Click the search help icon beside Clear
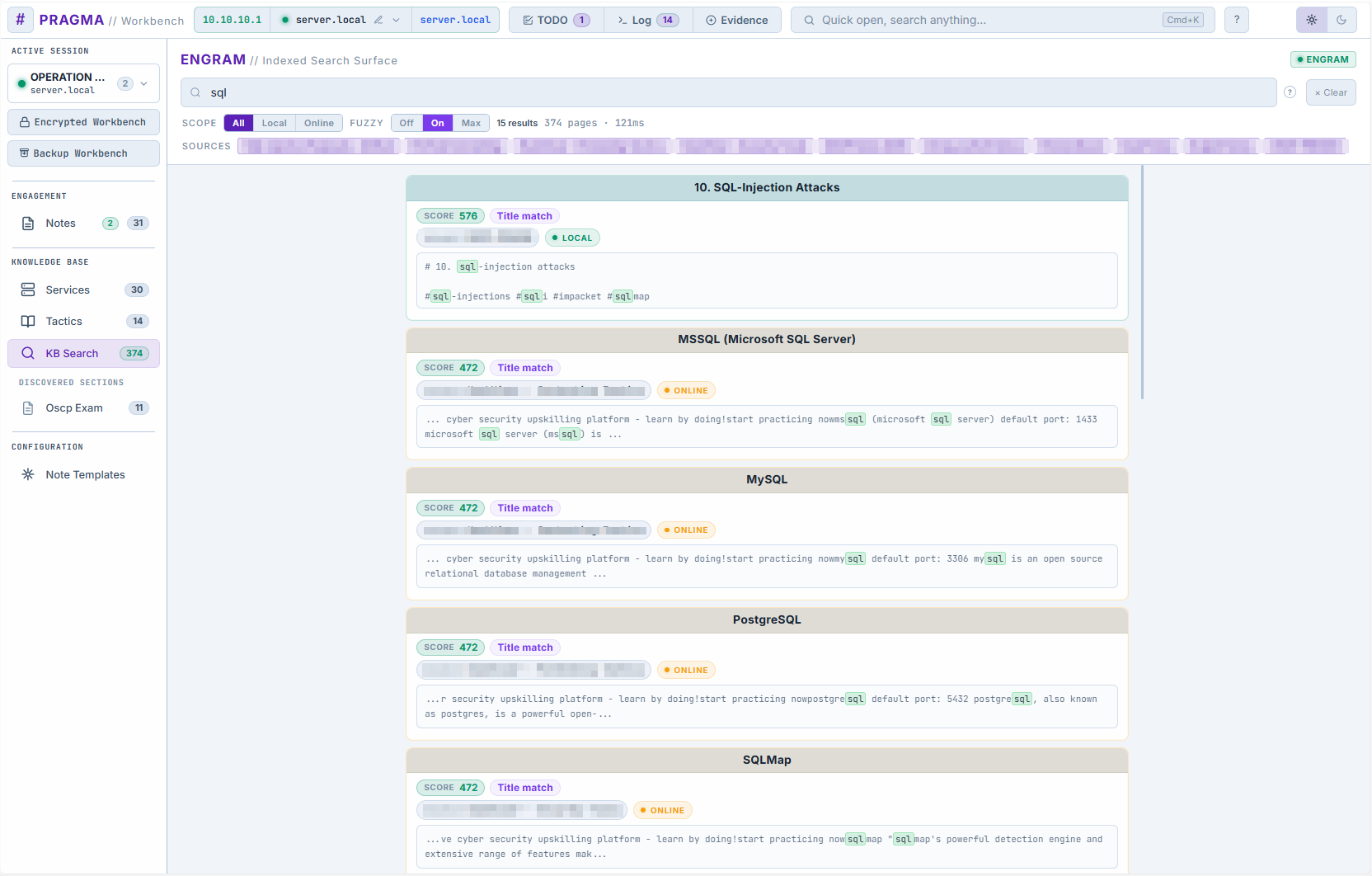 coord(1290,92)
